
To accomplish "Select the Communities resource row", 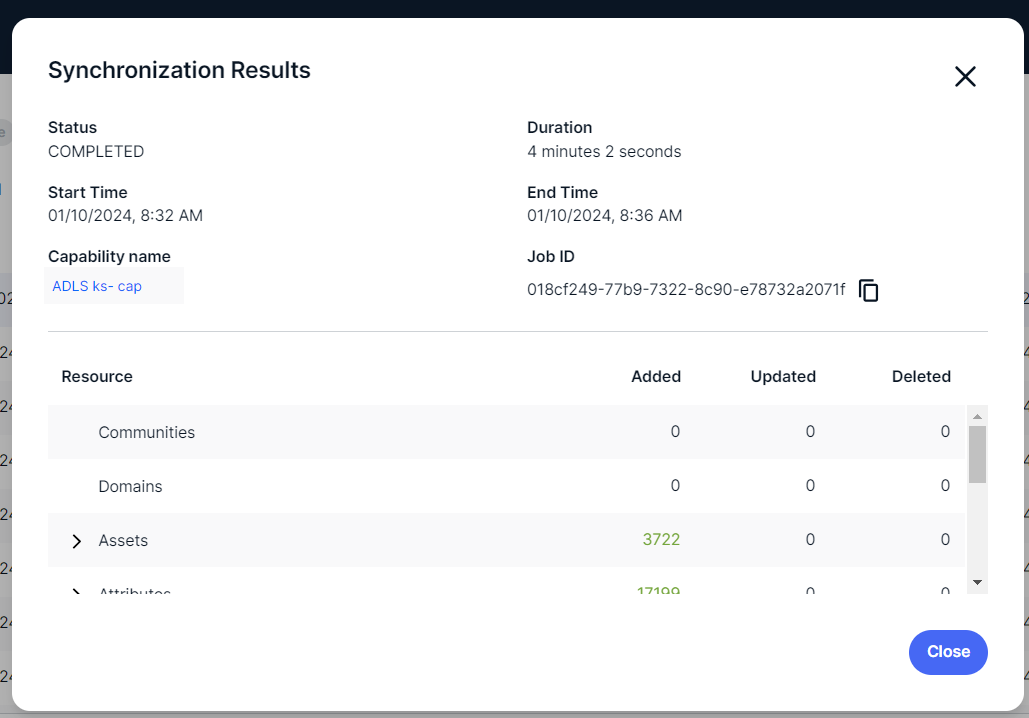I will pos(147,433).
